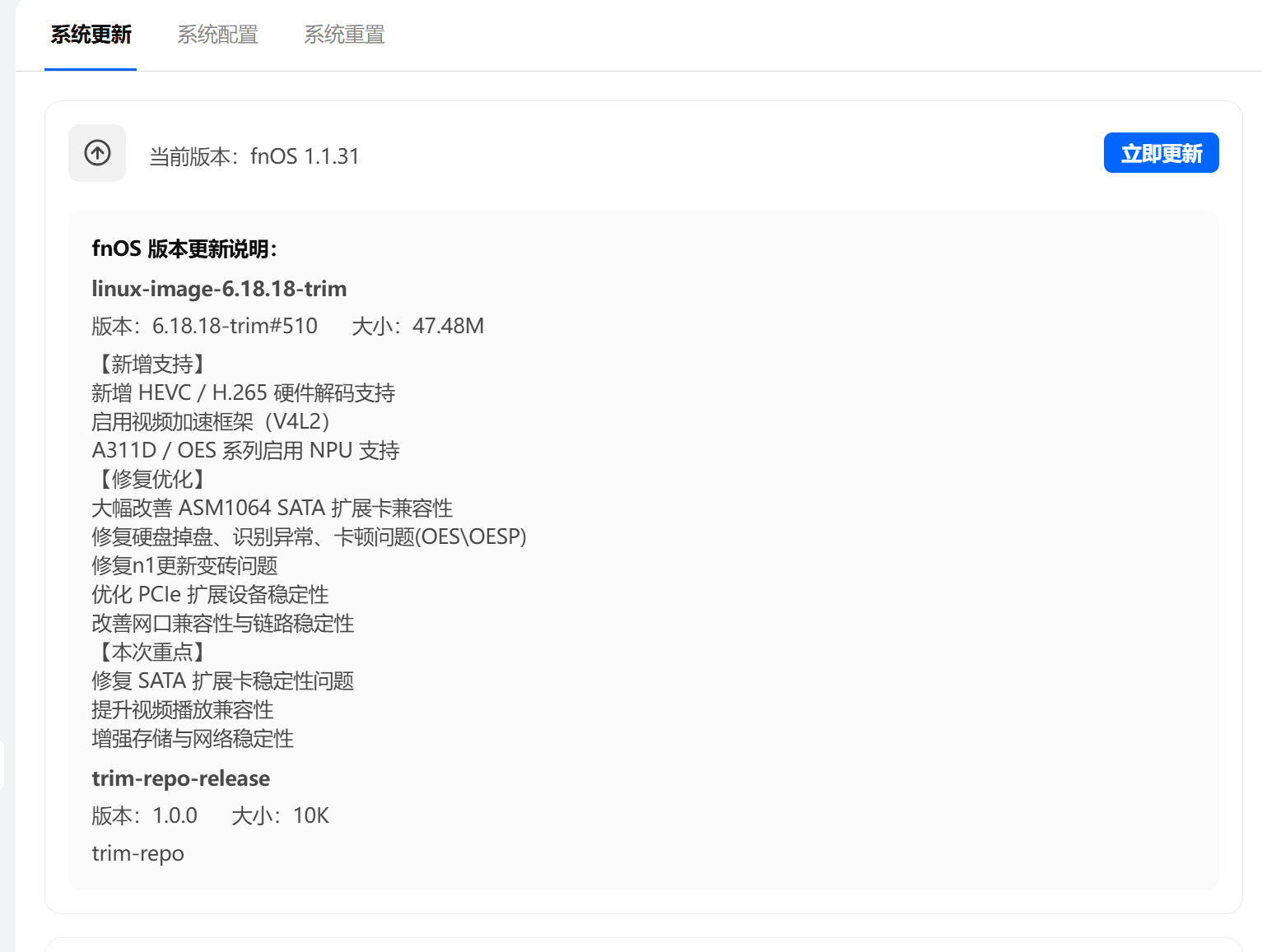Switch to the 系统重置 tab
The image size is (1262, 952).
click(344, 35)
